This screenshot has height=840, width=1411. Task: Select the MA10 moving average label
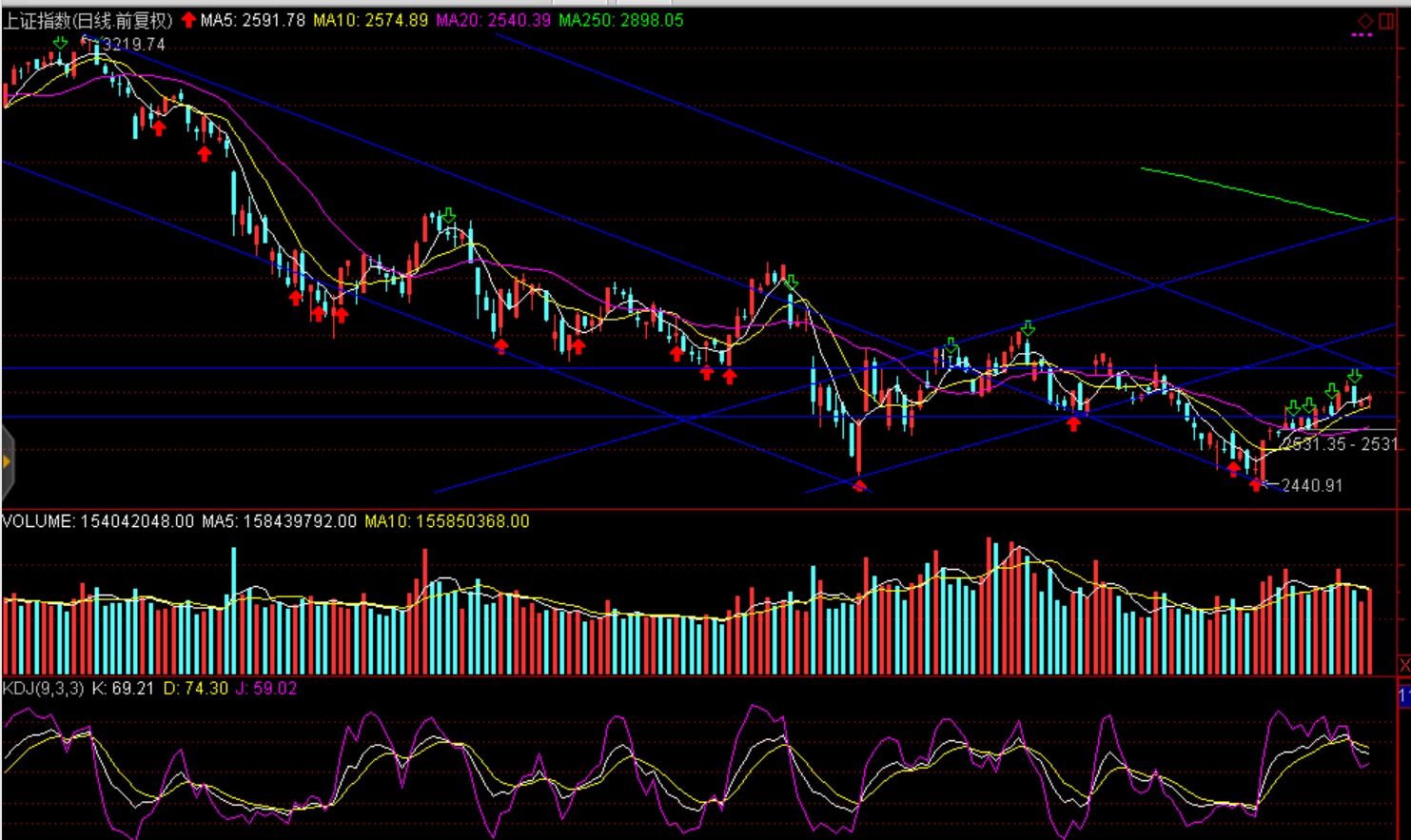[x=370, y=20]
